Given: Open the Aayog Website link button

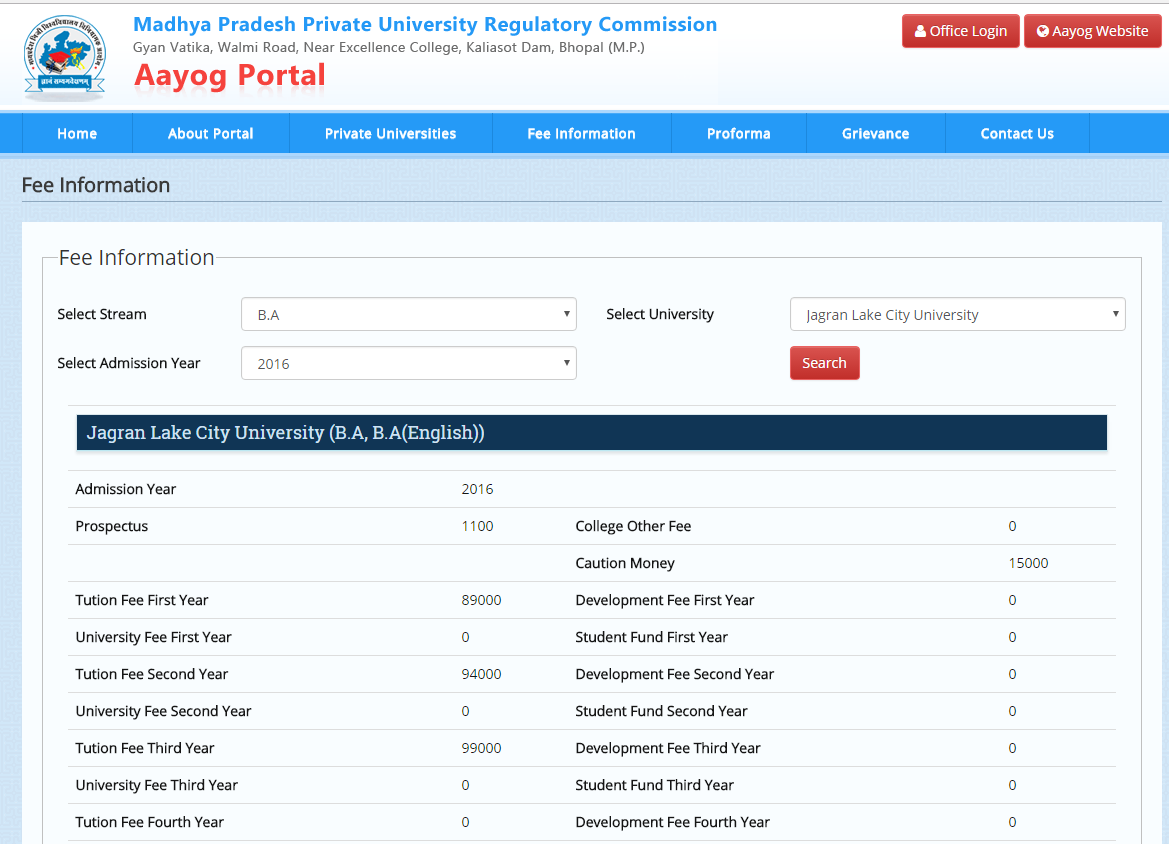Looking at the screenshot, I should tap(1092, 31).
